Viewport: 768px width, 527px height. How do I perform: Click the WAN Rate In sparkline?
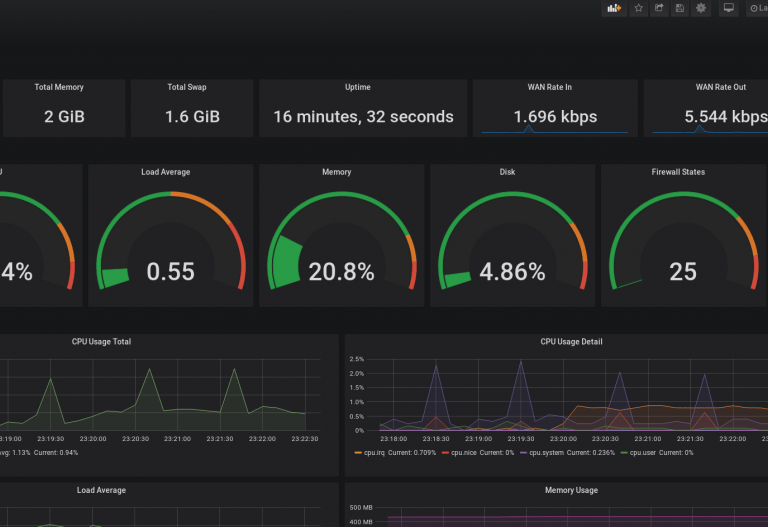click(554, 130)
